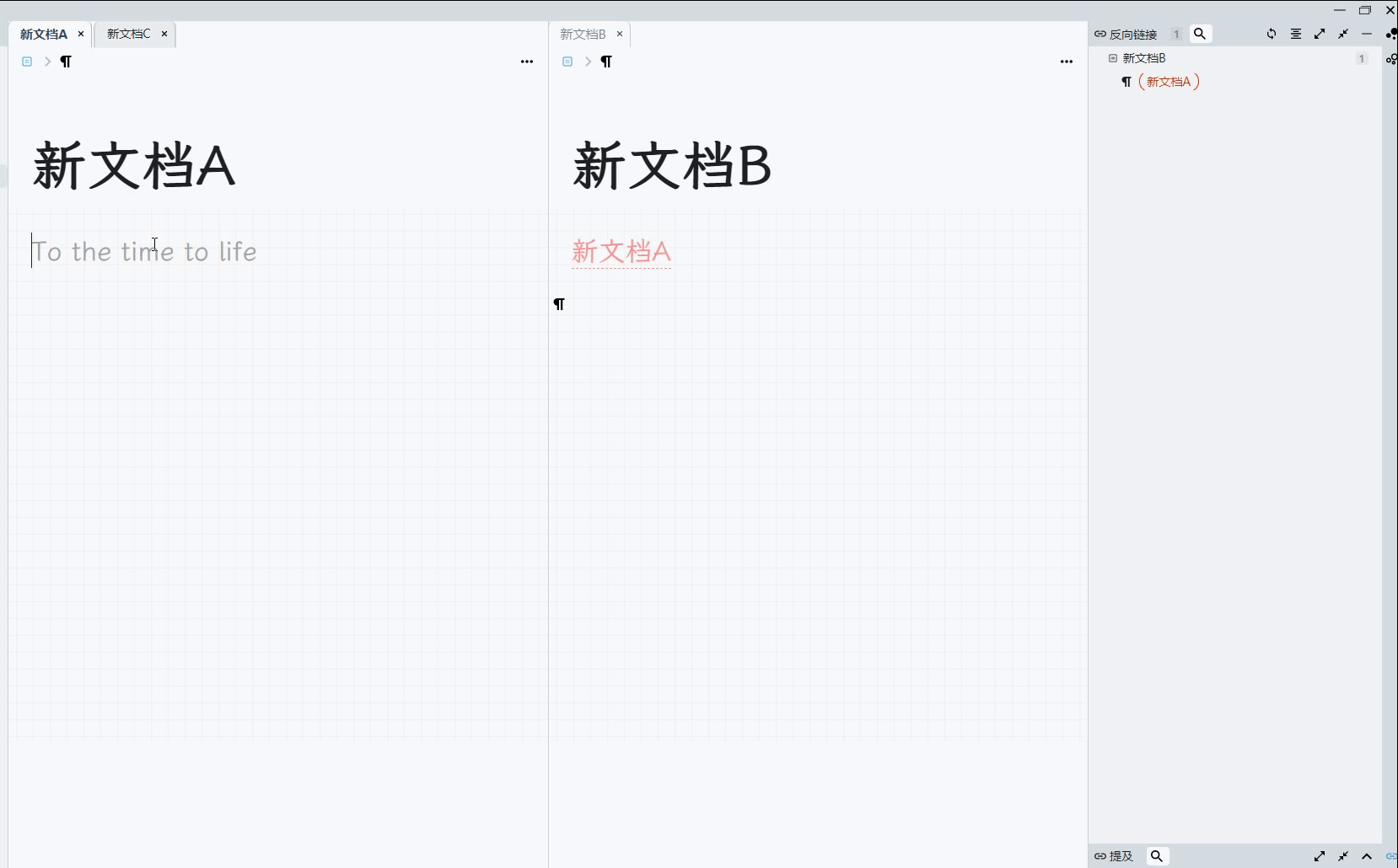Expand the breadcrumb chevron in 新文档B pane
Screen dimensions: 1398x868
[588, 62]
